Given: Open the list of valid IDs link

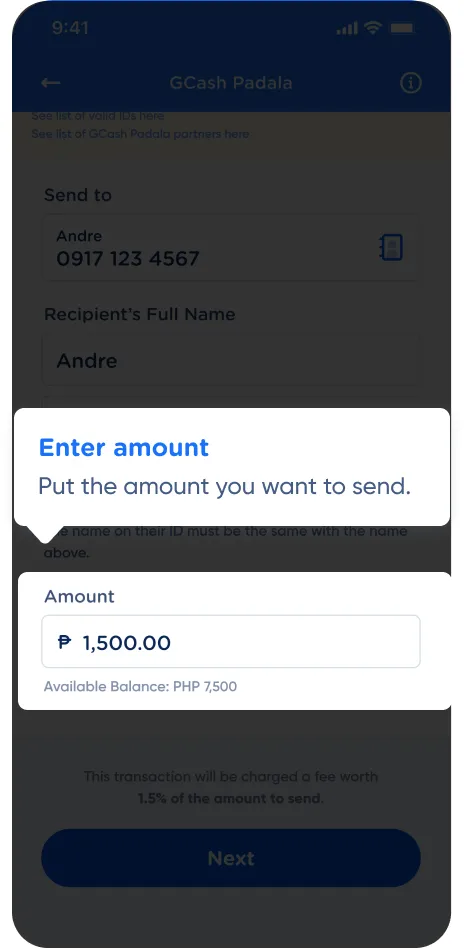Looking at the screenshot, I should pyautogui.click(x=98, y=116).
